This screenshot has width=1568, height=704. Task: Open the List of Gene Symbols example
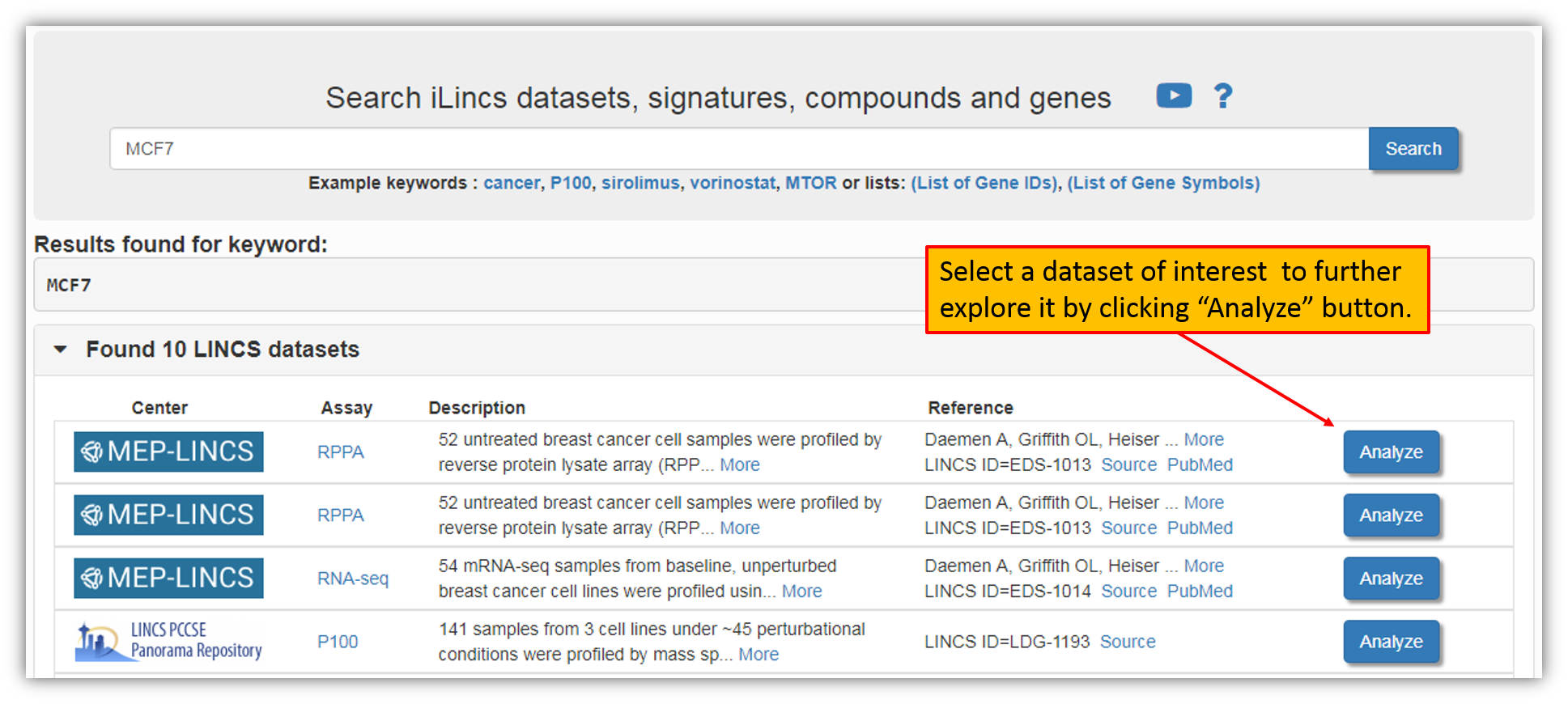[1163, 183]
